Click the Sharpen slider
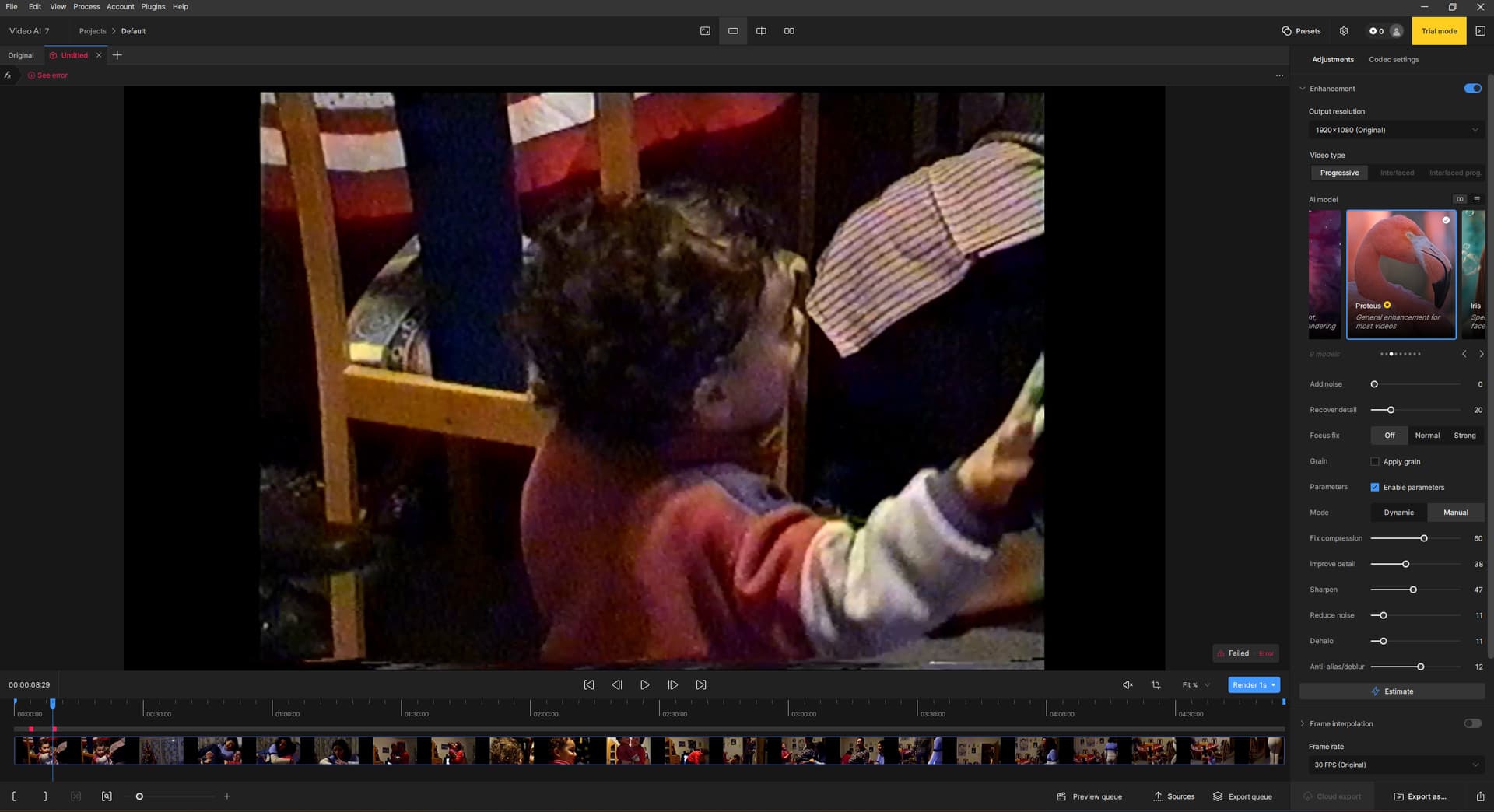The image size is (1494, 812). click(1415, 590)
